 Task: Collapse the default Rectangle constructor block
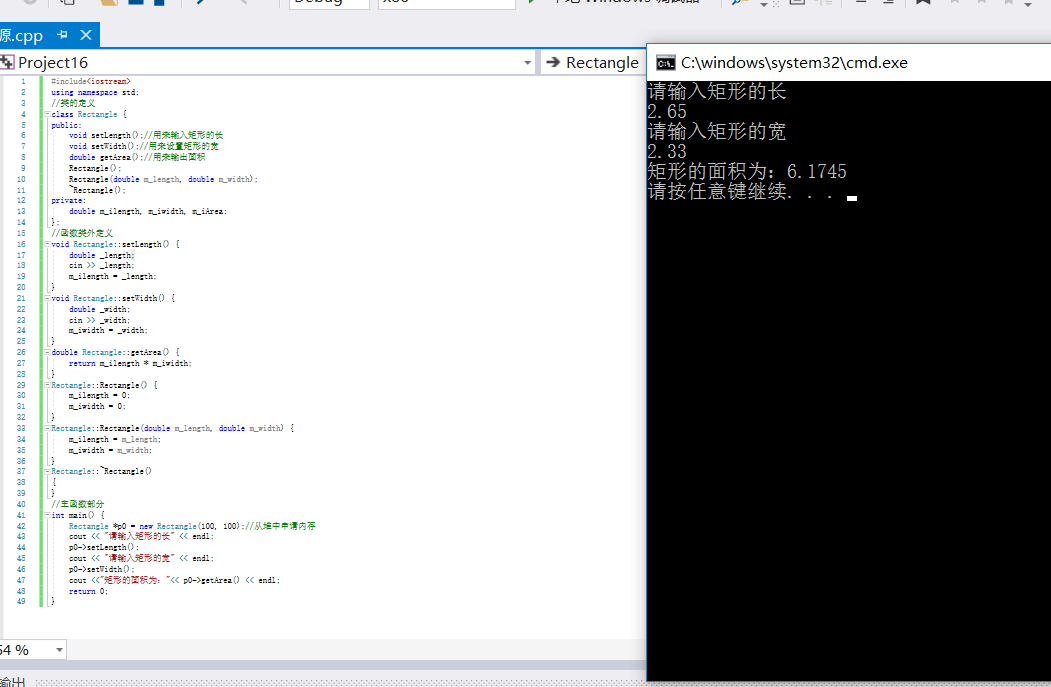(x=48, y=385)
